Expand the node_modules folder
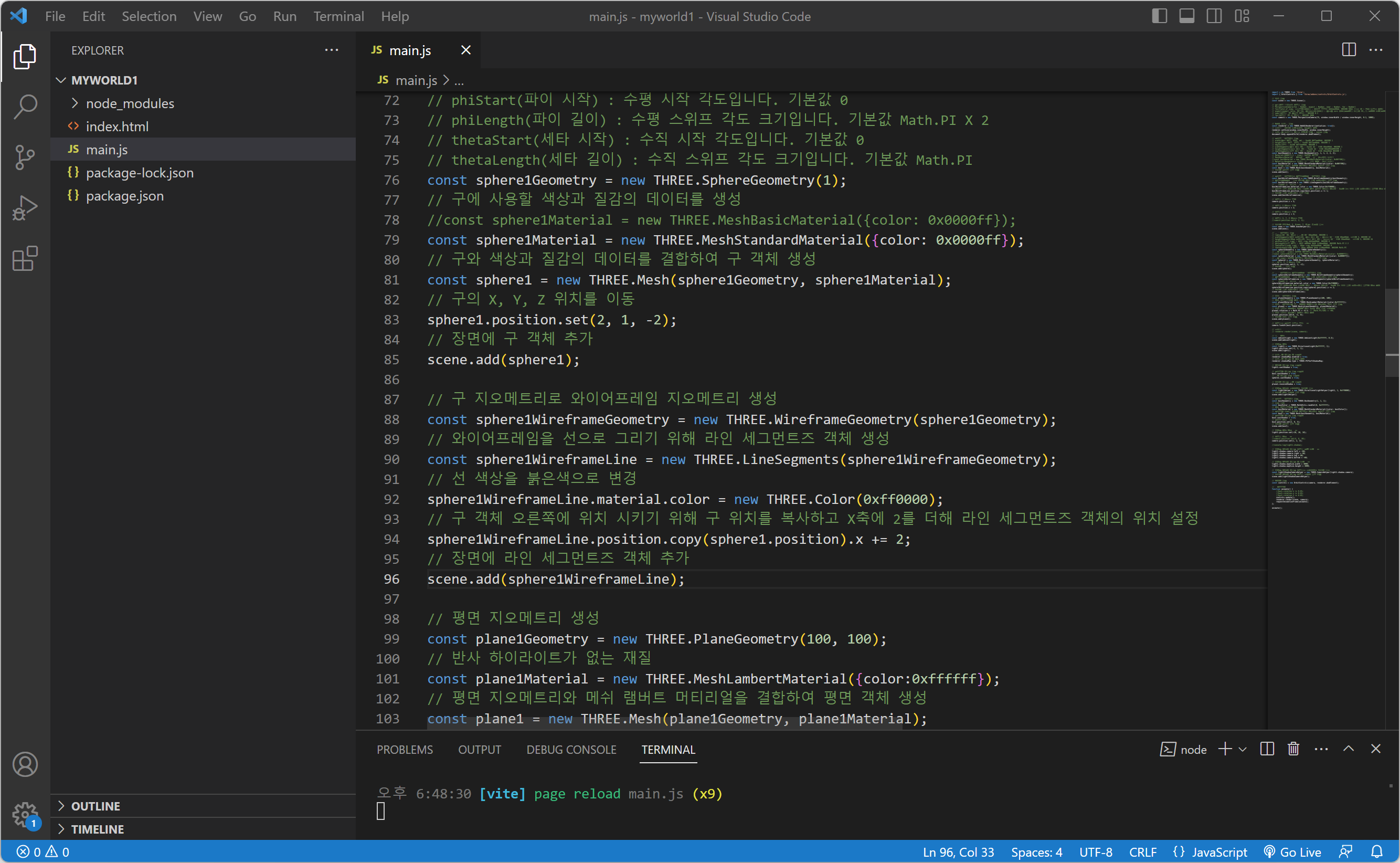1400x863 pixels. pyautogui.click(x=130, y=103)
